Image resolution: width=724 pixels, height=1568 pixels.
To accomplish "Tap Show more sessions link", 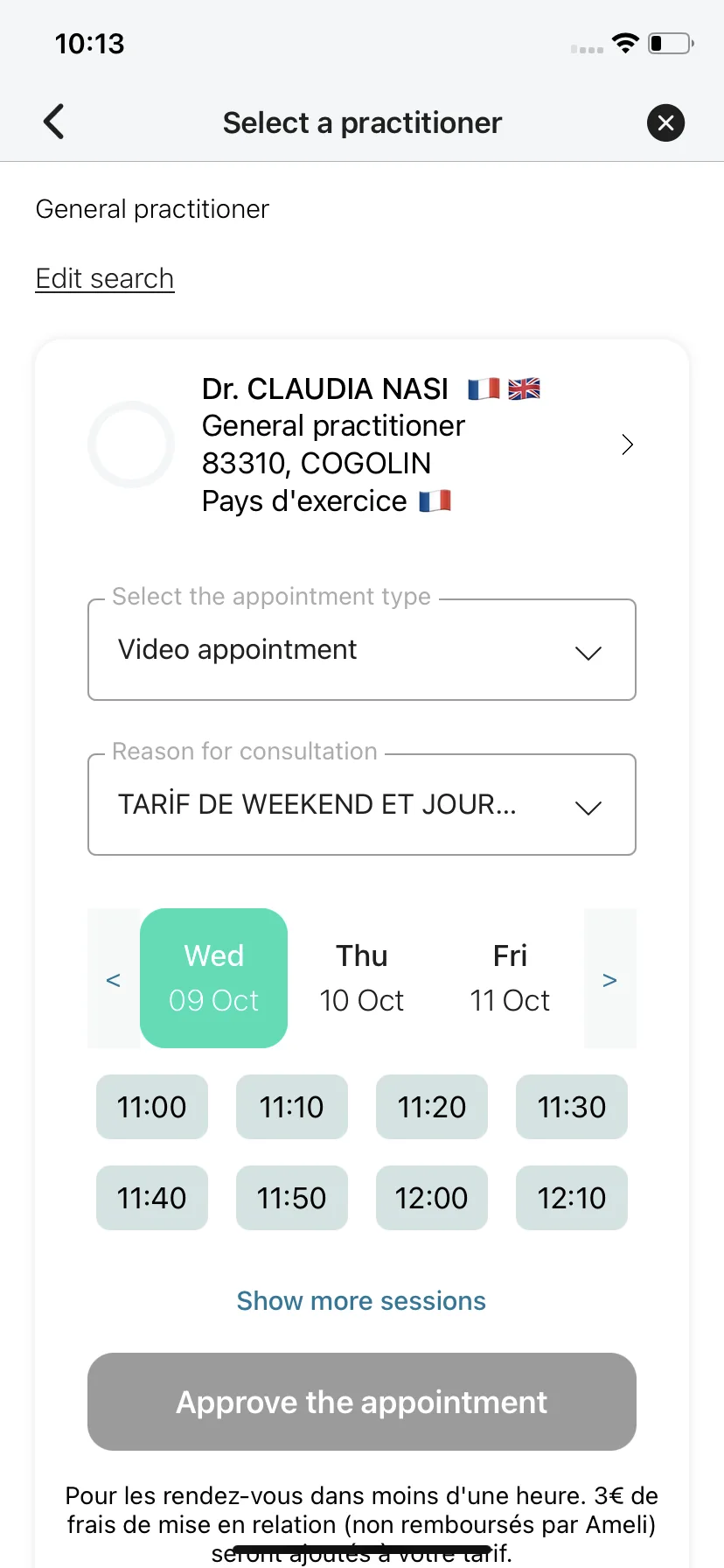I will point(361,1301).
